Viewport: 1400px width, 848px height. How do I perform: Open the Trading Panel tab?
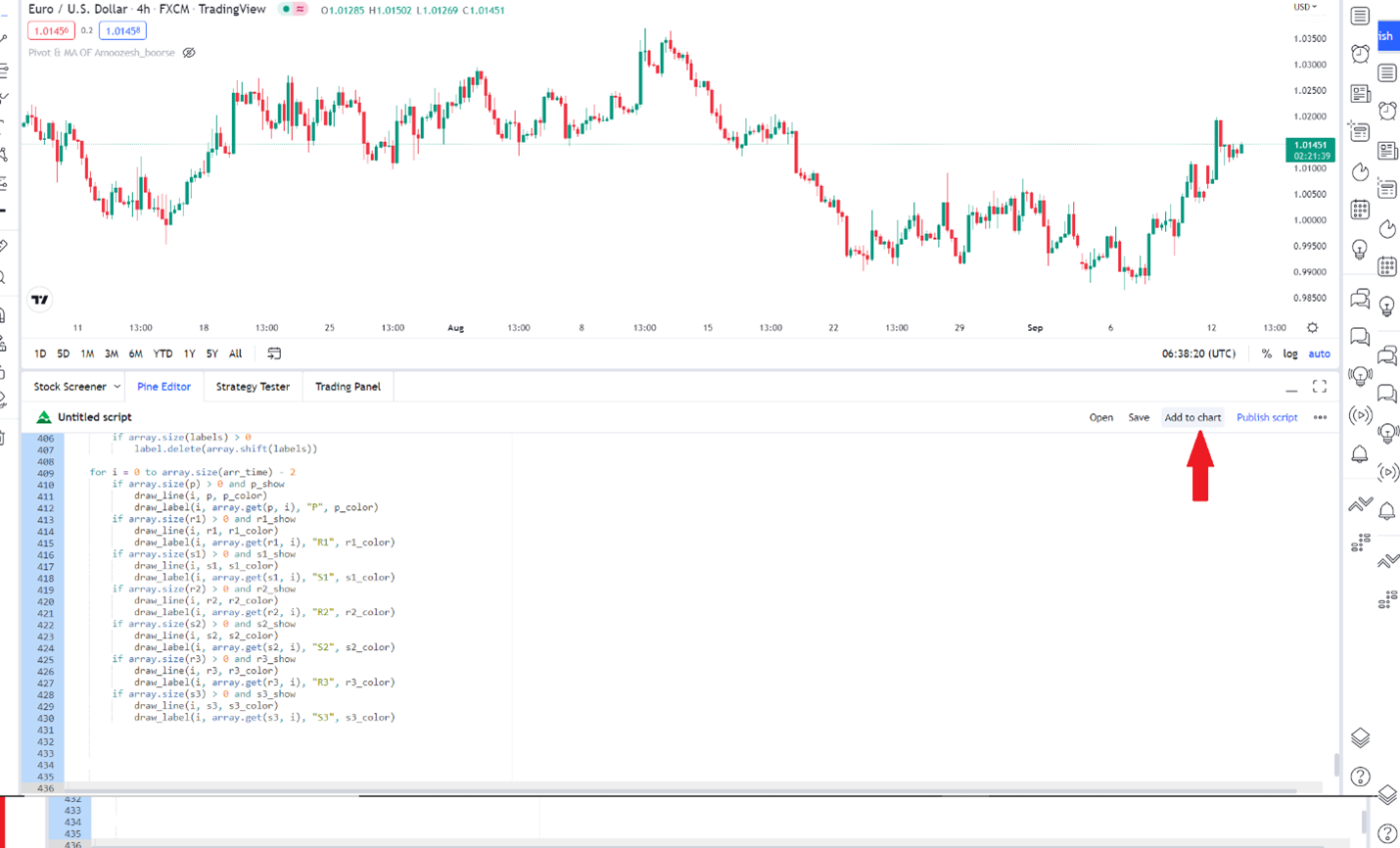coord(348,387)
